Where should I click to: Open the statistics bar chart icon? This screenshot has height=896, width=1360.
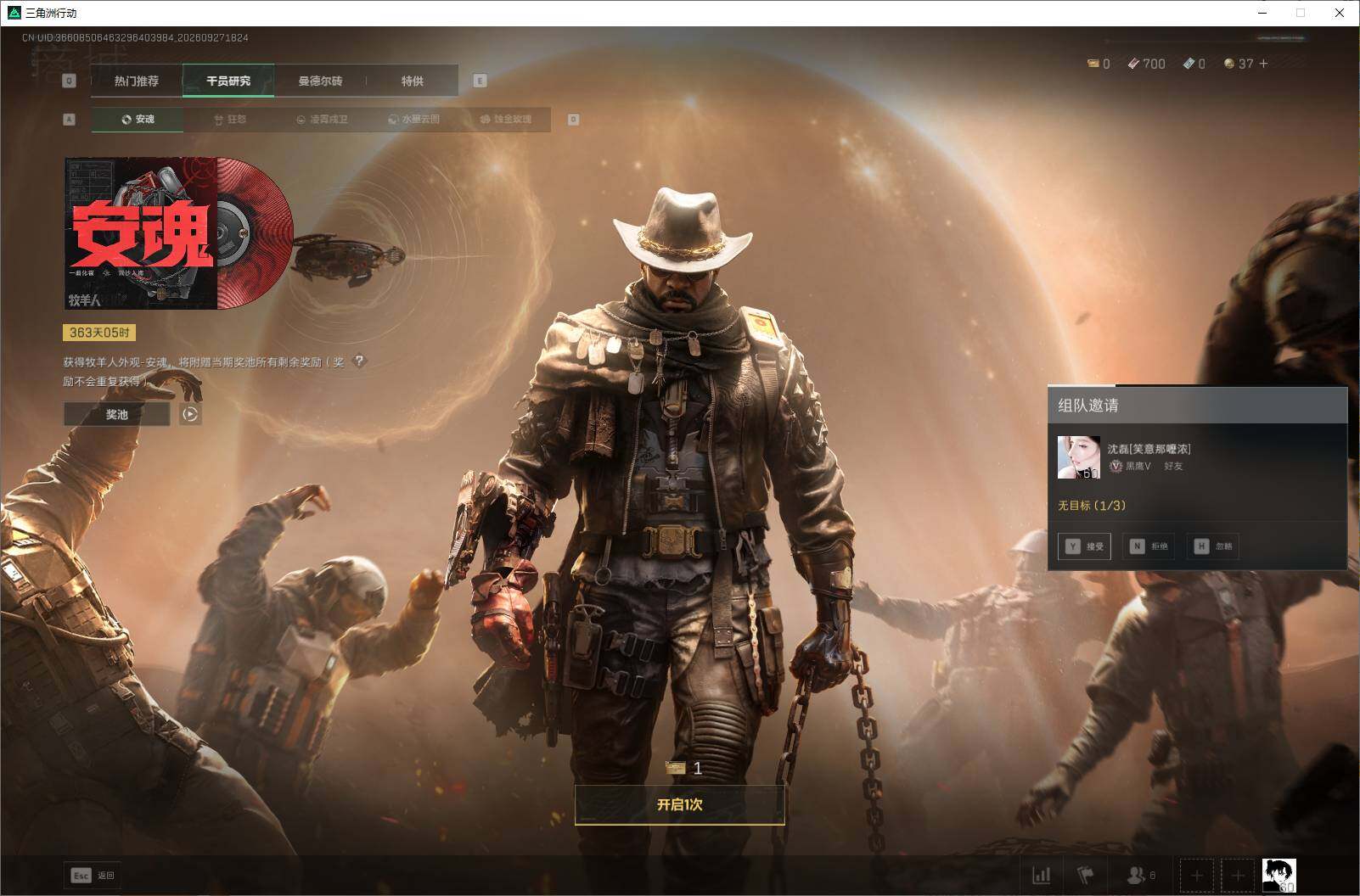[1041, 875]
